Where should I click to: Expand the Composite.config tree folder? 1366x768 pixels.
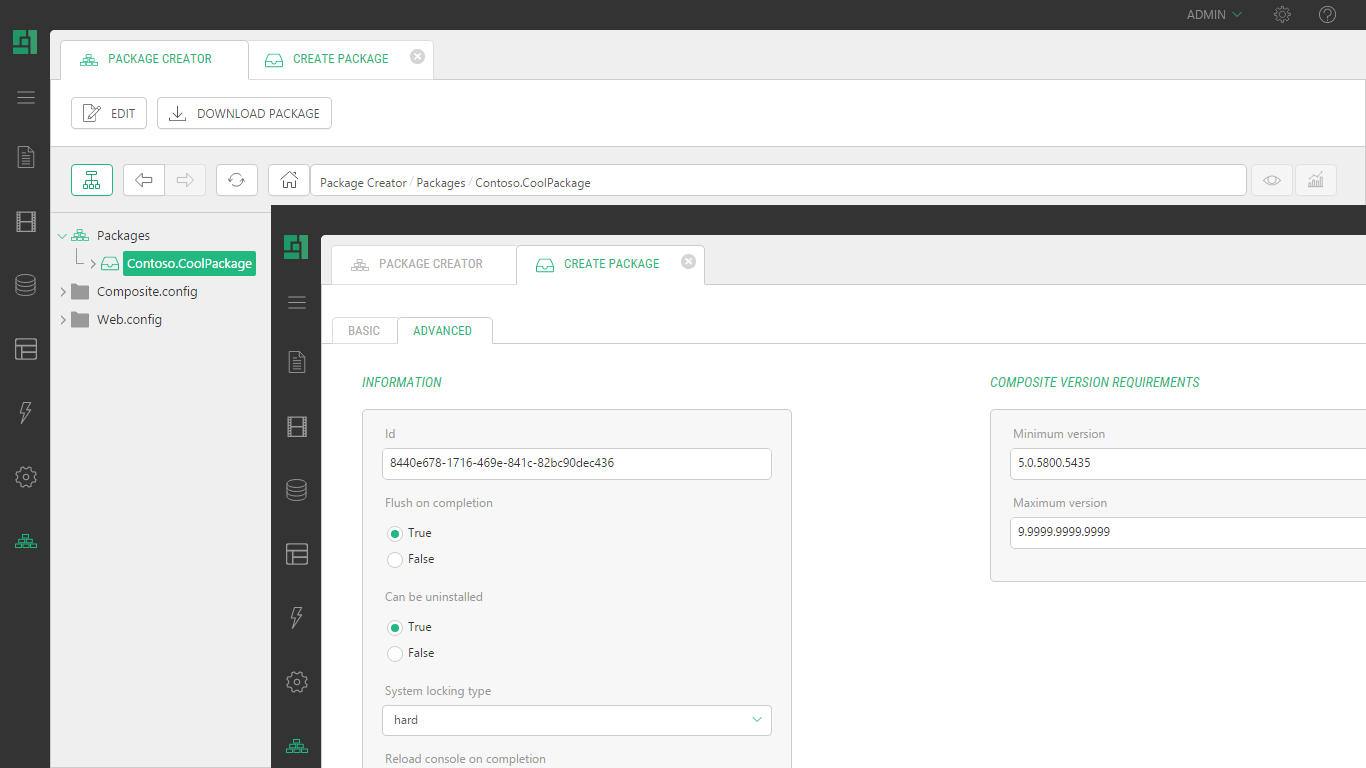63,292
